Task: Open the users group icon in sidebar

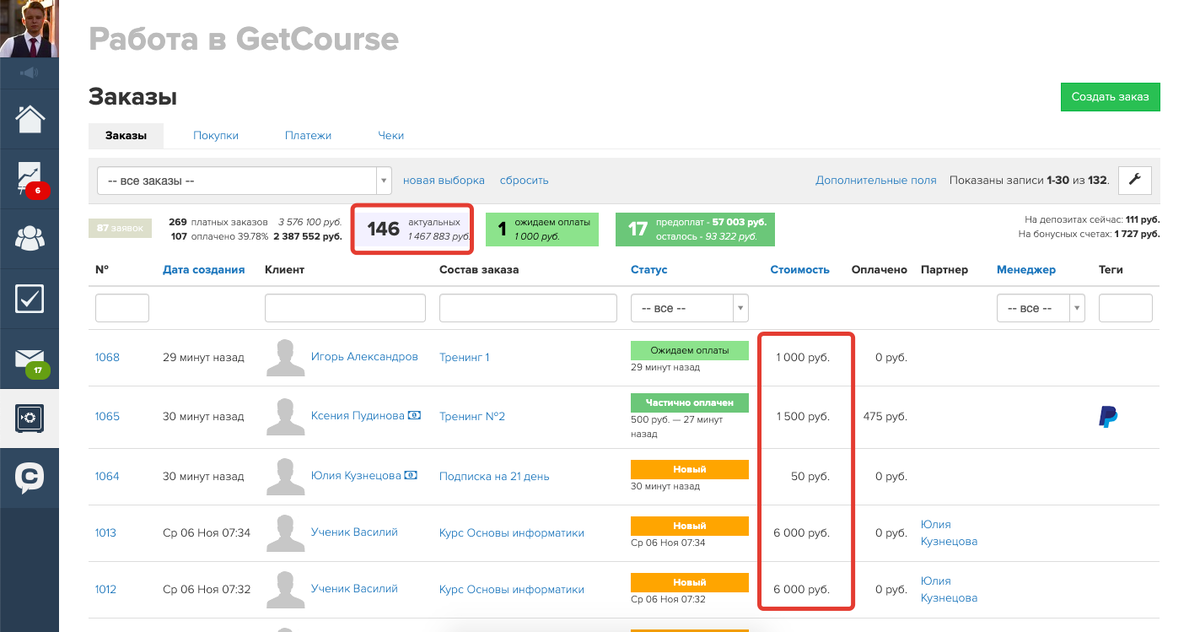Action: point(29,238)
